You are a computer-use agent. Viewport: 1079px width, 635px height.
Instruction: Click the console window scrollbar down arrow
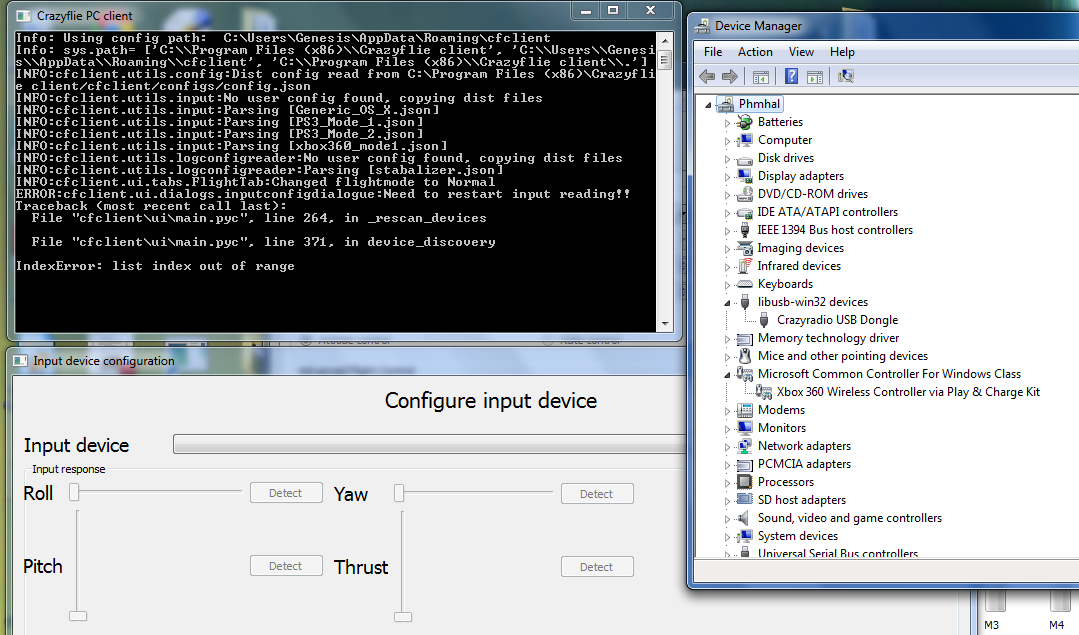tap(665, 323)
